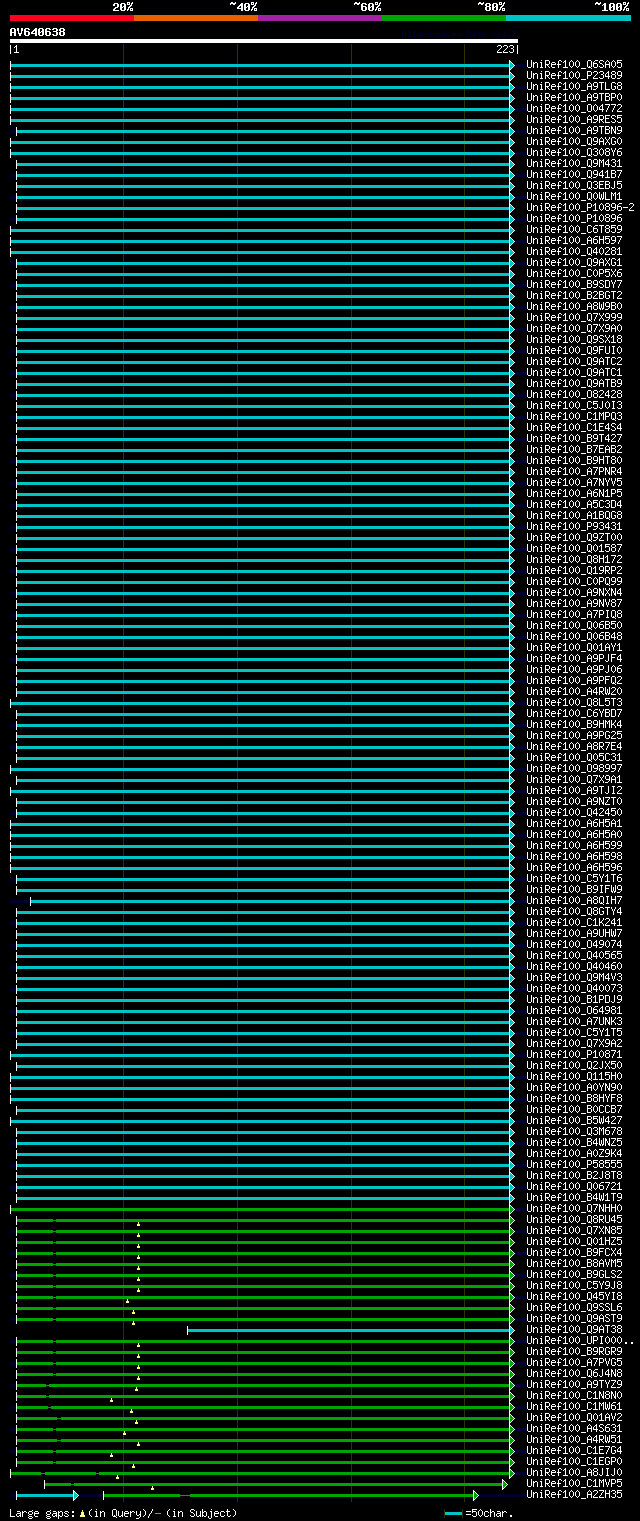Select label UniRef100_A2ZH35
The width and height of the screenshot is (640, 1521).
pyautogui.click(x=574, y=1494)
